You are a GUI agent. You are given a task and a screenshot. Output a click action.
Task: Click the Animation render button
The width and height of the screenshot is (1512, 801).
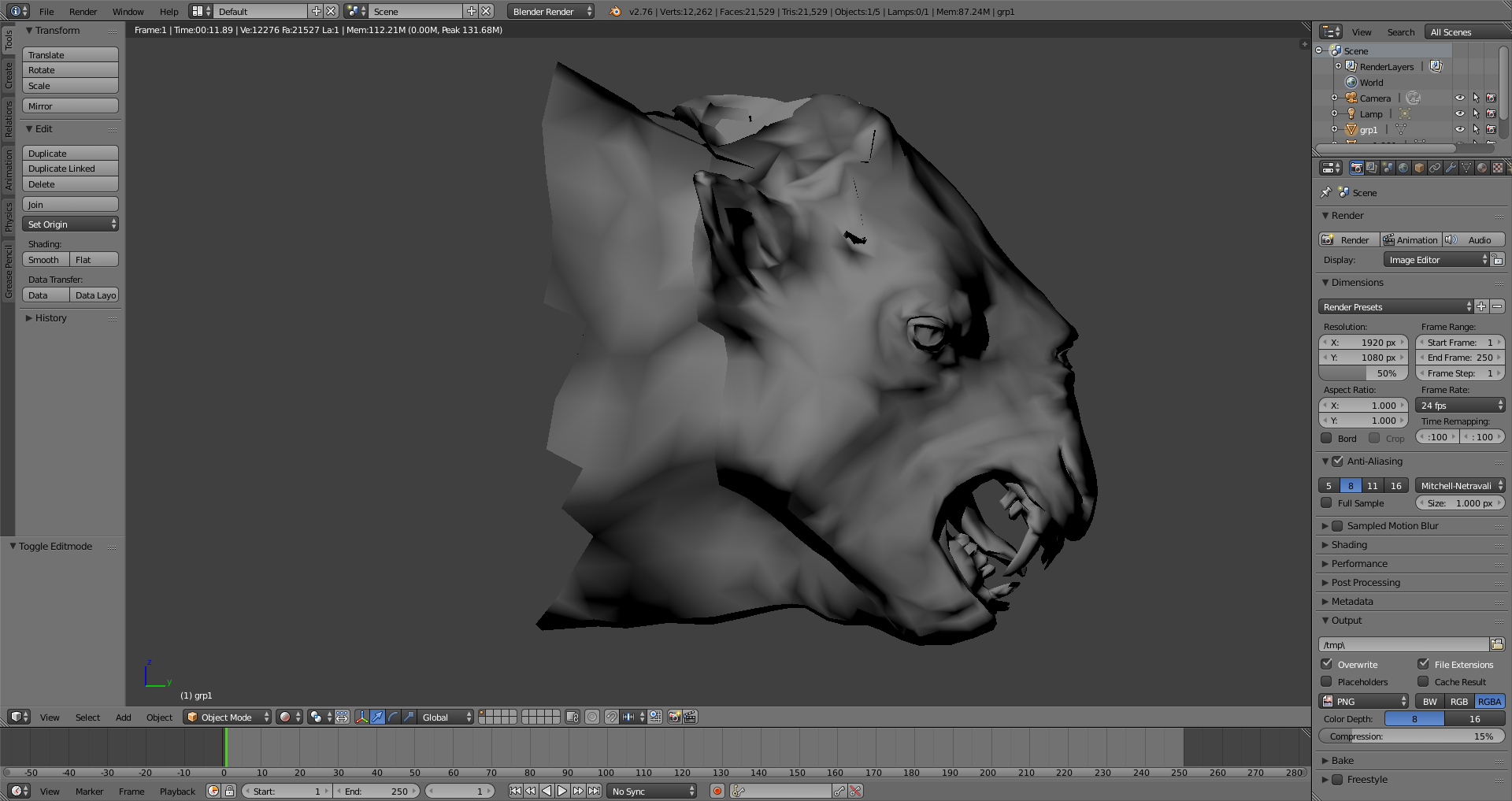point(1410,239)
